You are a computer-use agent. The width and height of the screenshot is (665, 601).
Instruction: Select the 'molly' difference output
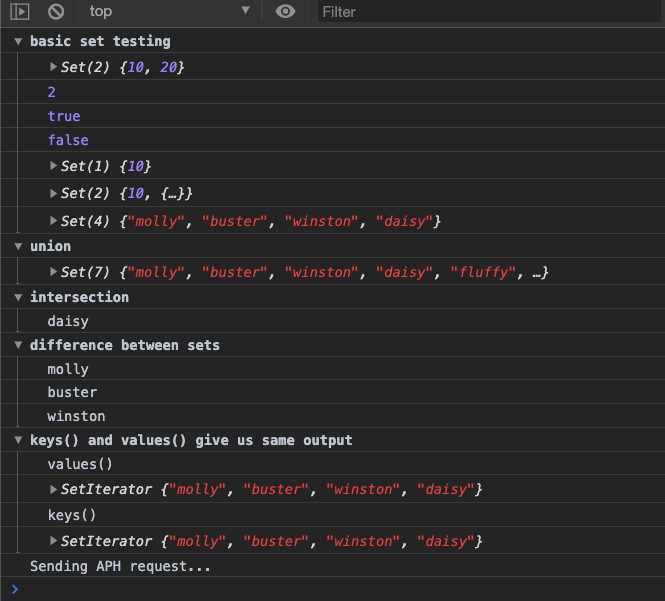pyautogui.click(x=68, y=369)
